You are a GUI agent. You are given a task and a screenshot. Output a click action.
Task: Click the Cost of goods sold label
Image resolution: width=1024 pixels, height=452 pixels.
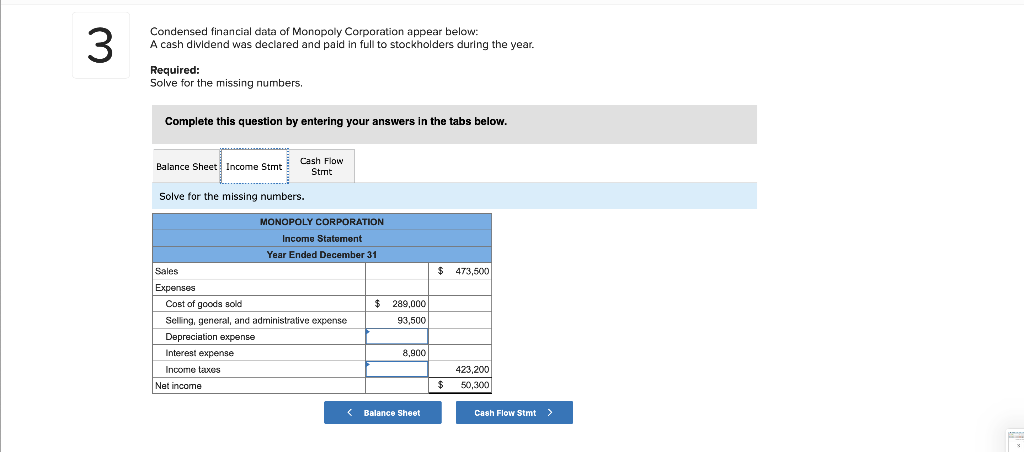click(x=204, y=304)
